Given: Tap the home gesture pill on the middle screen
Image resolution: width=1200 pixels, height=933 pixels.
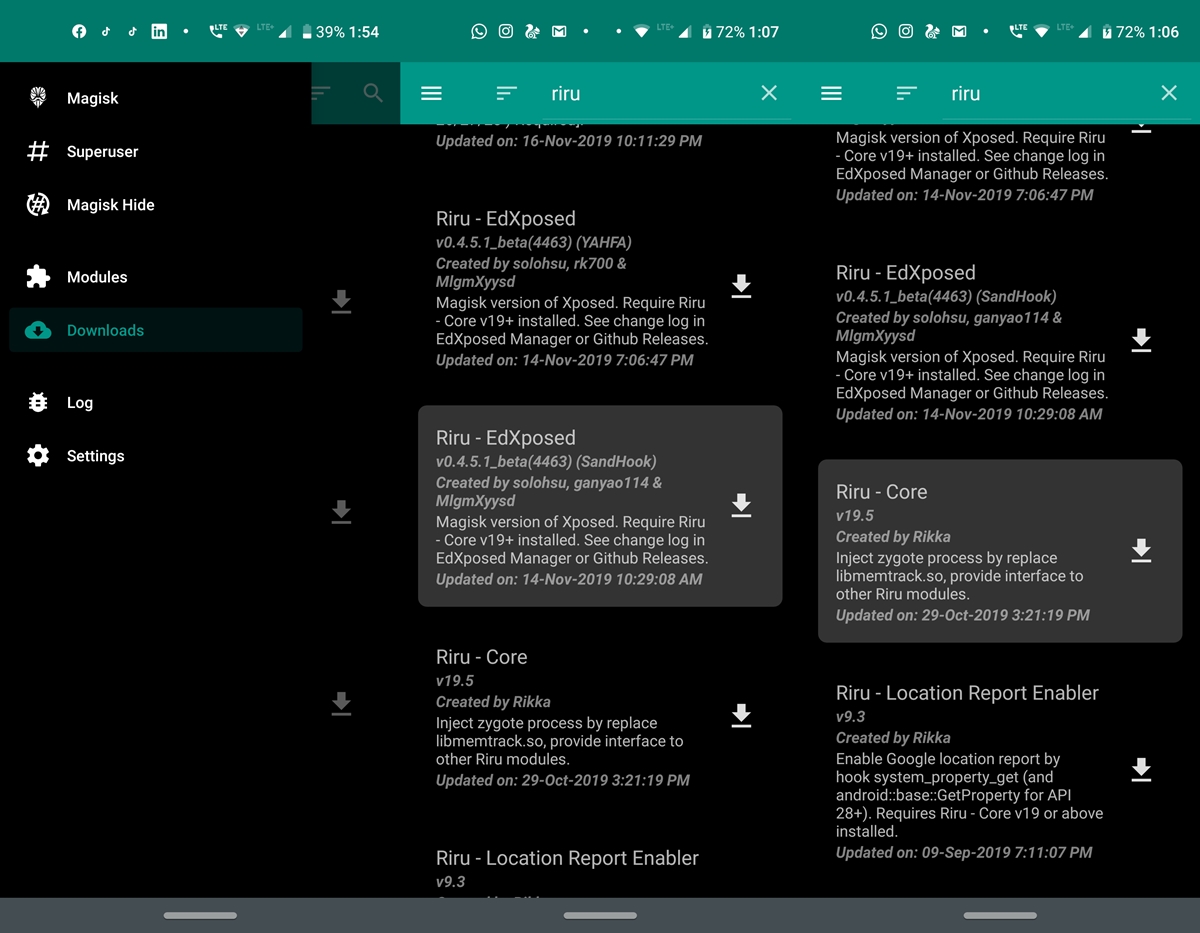Looking at the screenshot, I should tap(600, 915).
